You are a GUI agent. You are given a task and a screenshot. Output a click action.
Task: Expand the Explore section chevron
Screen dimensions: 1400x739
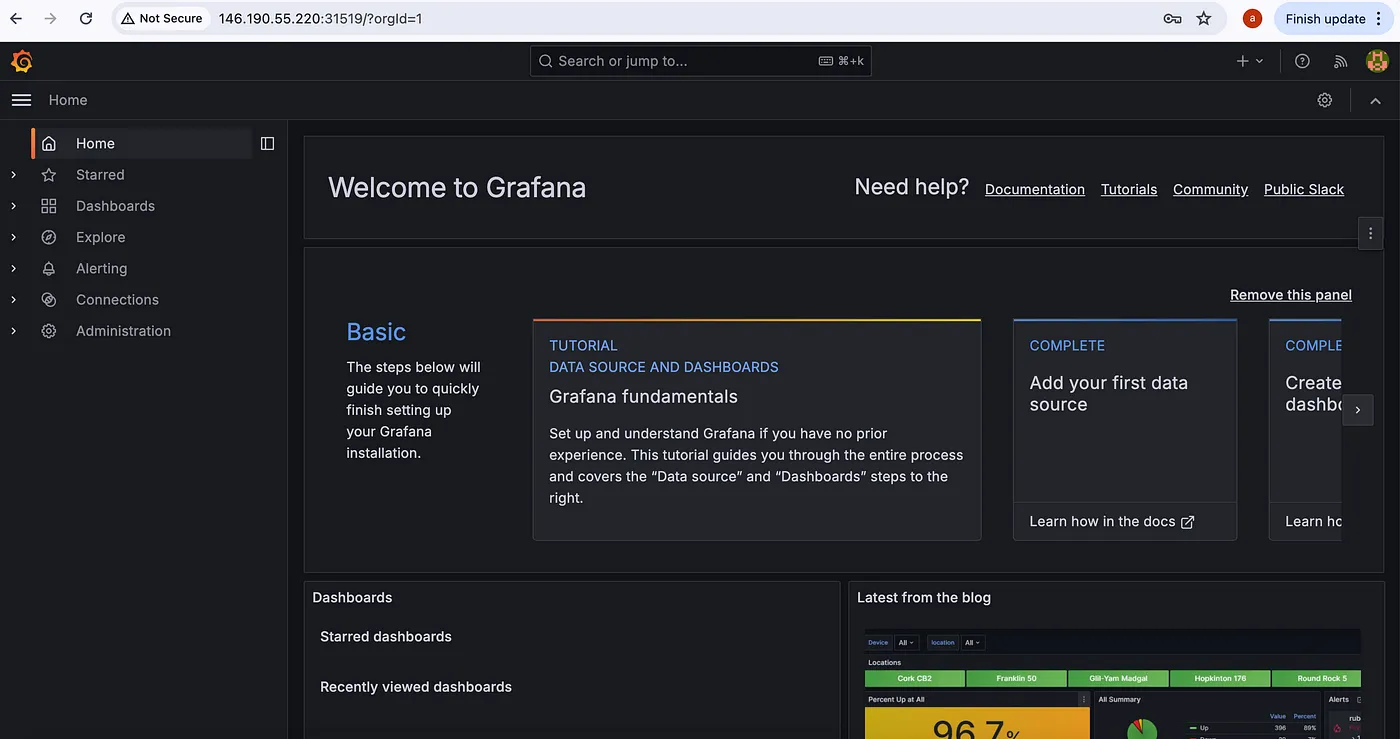pyautogui.click(x=13, y=237)
